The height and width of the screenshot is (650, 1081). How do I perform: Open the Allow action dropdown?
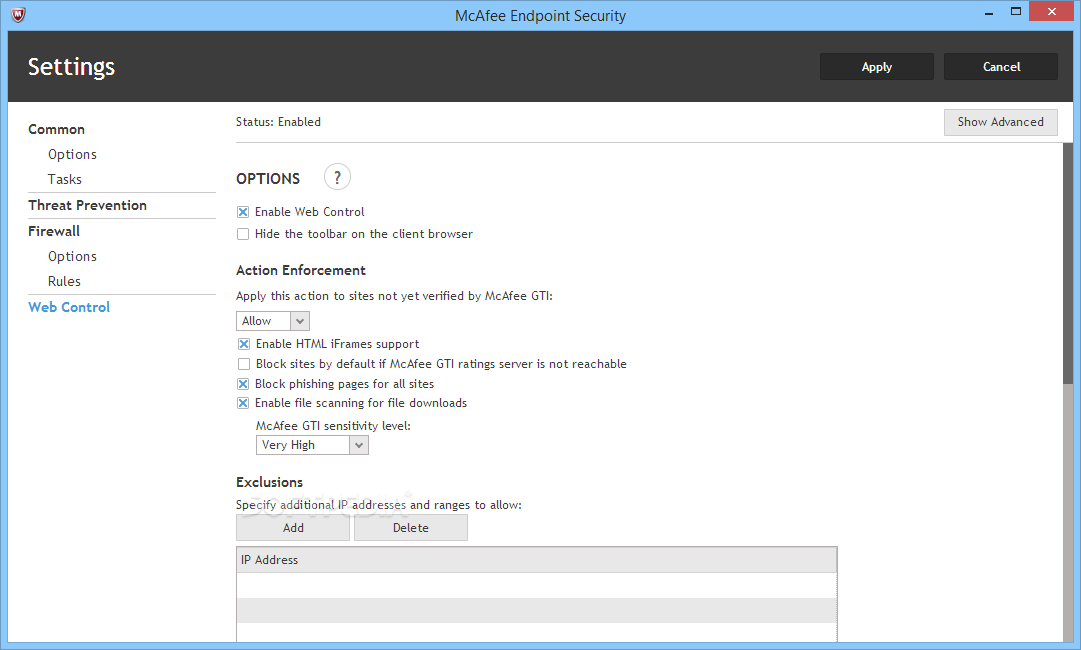click(x=272, y=321)
